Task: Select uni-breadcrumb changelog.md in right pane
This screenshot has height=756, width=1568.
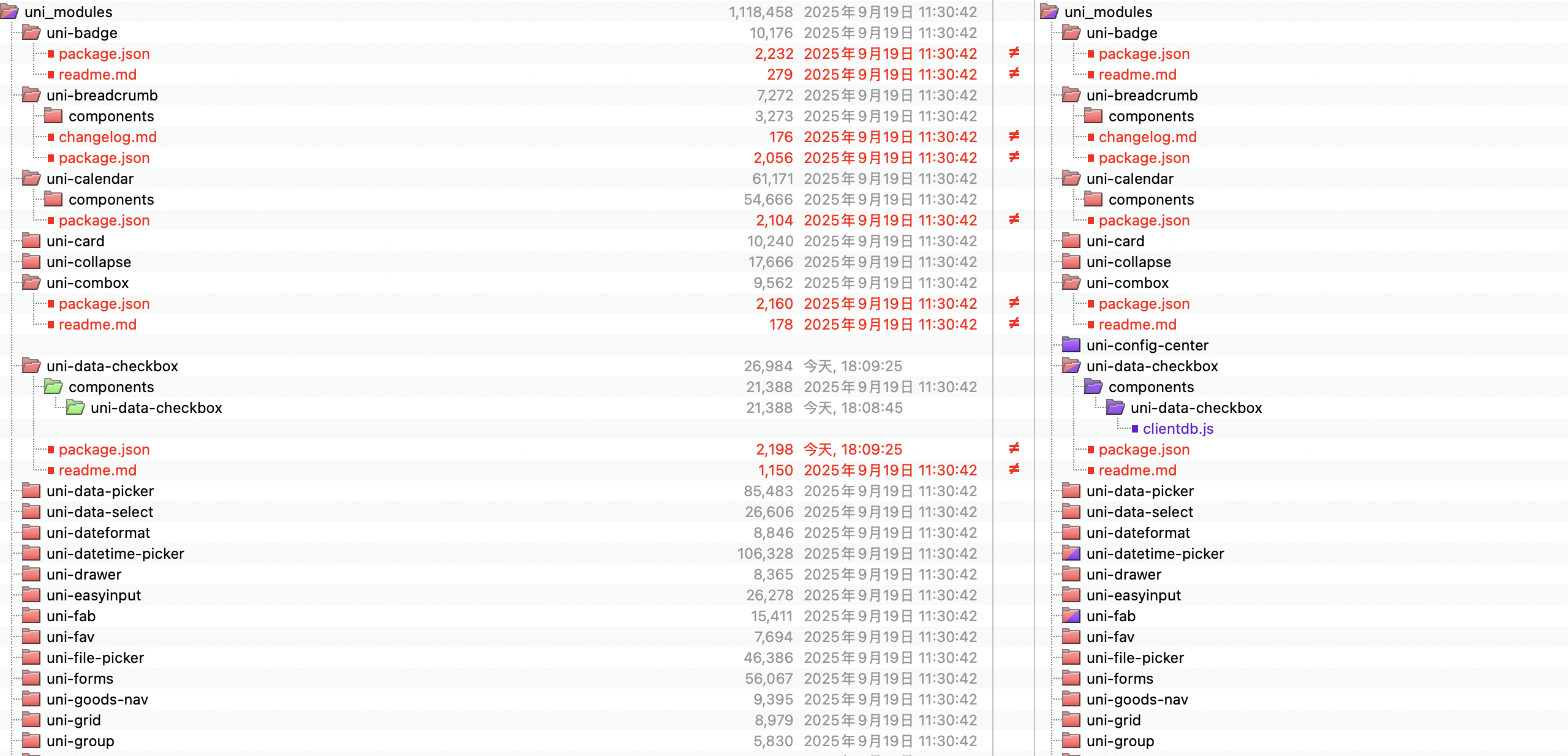Action: [x=1147, y=137]
